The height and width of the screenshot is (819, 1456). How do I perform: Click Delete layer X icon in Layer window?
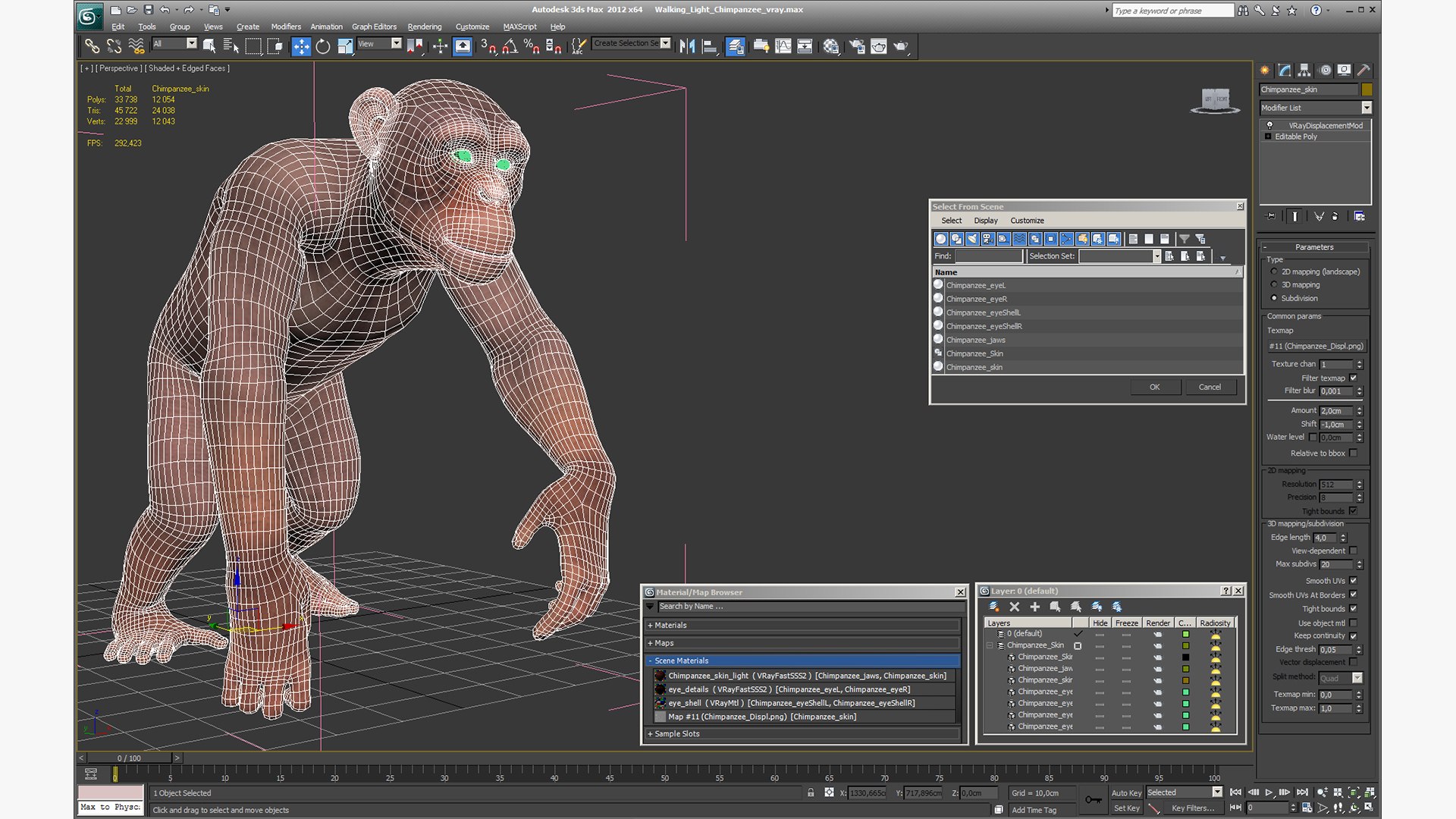(1015, 607)
